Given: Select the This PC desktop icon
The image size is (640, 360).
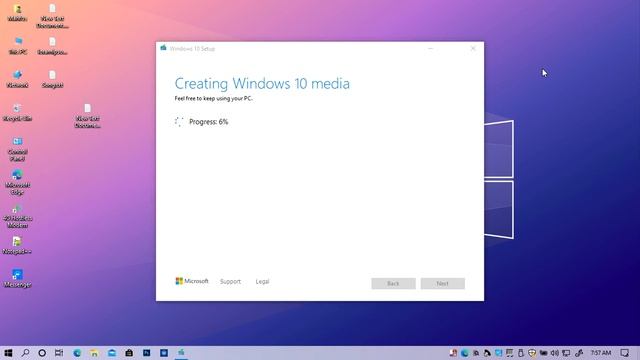Looking at the screenshot, I should coord(18,46).
